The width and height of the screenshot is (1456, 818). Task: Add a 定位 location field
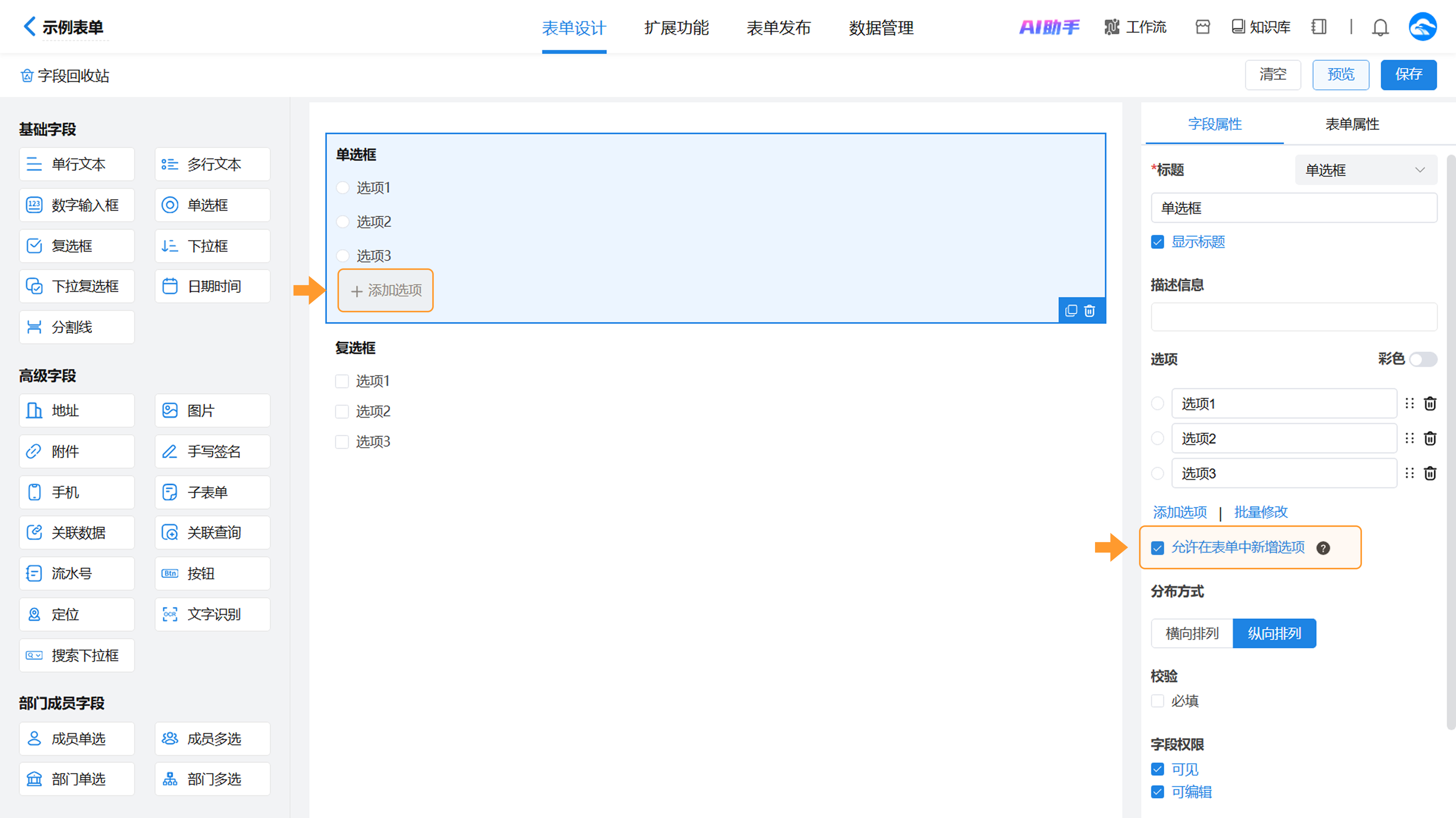pos(77,614)
